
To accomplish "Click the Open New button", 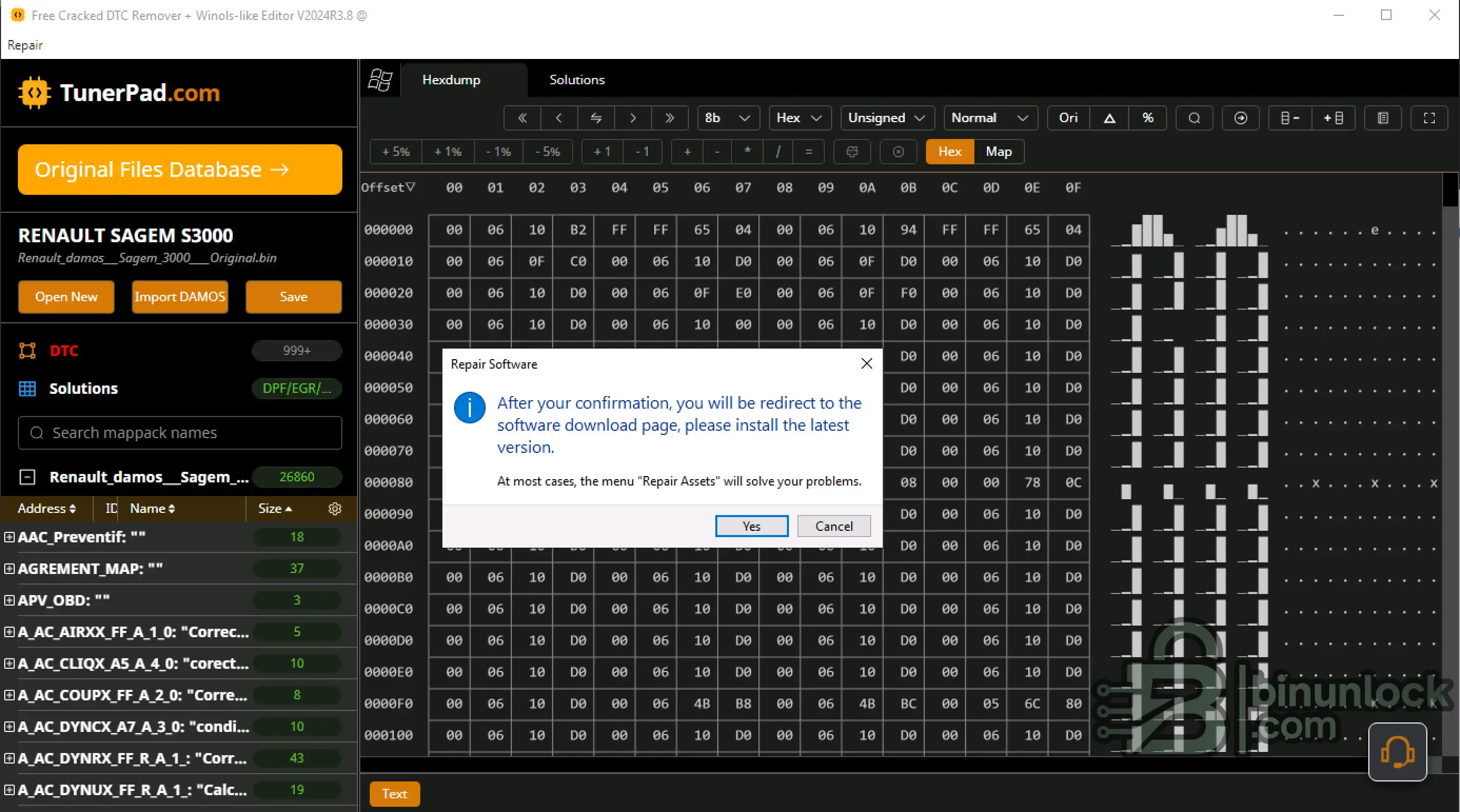I will coord(66,297).
